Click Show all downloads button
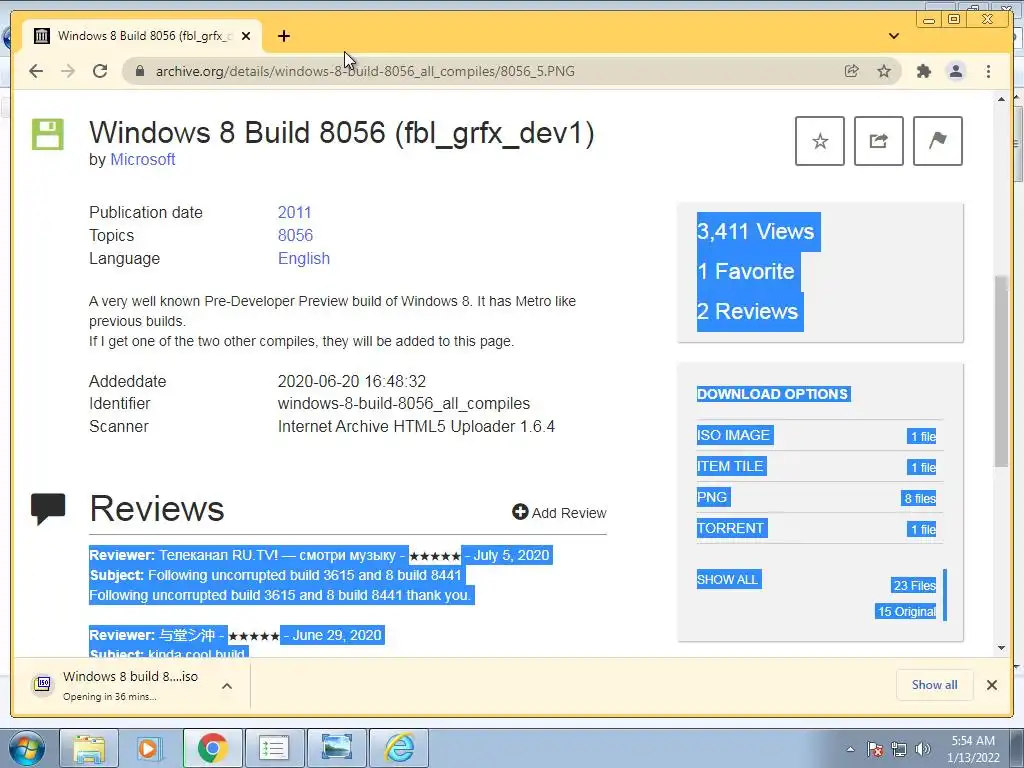This screenshot has height=768, width=1024. coord(935,684)
